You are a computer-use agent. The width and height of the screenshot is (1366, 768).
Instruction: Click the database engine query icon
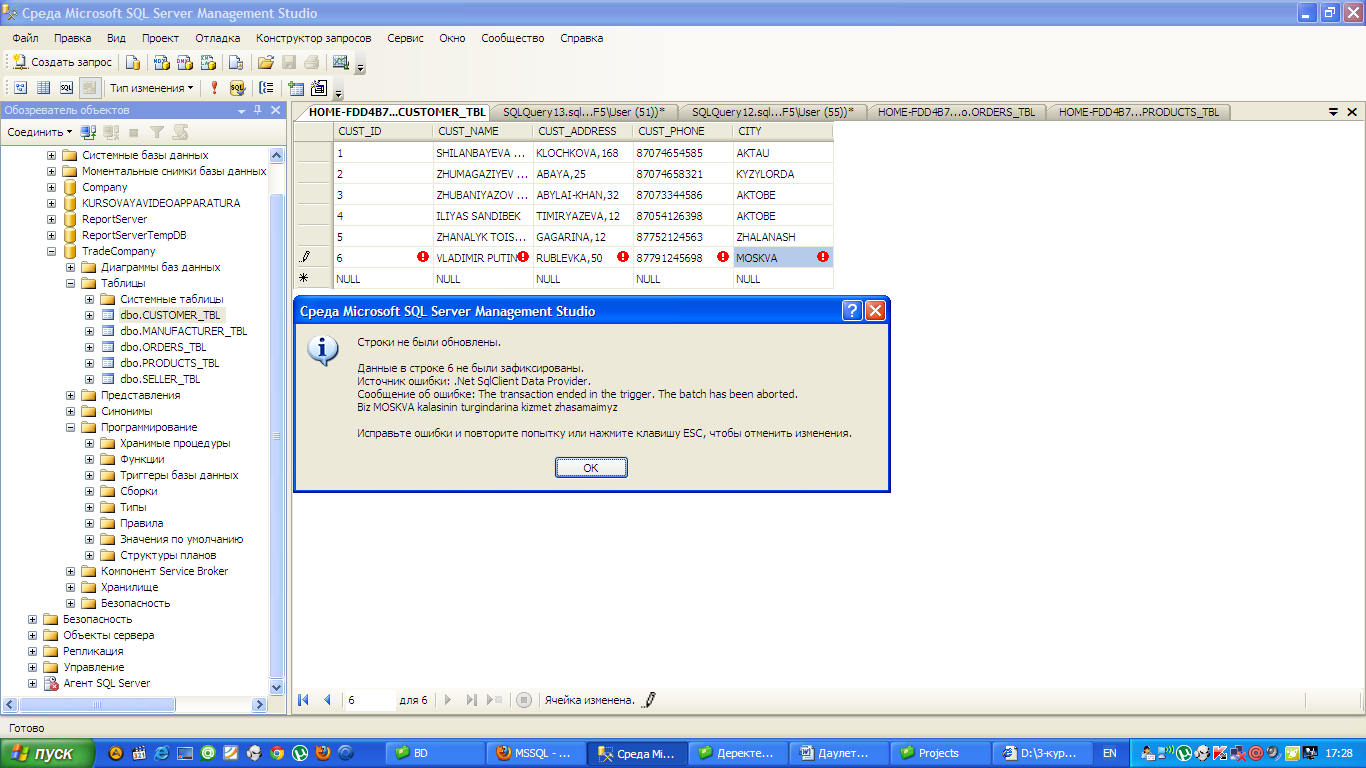(133, 62)
